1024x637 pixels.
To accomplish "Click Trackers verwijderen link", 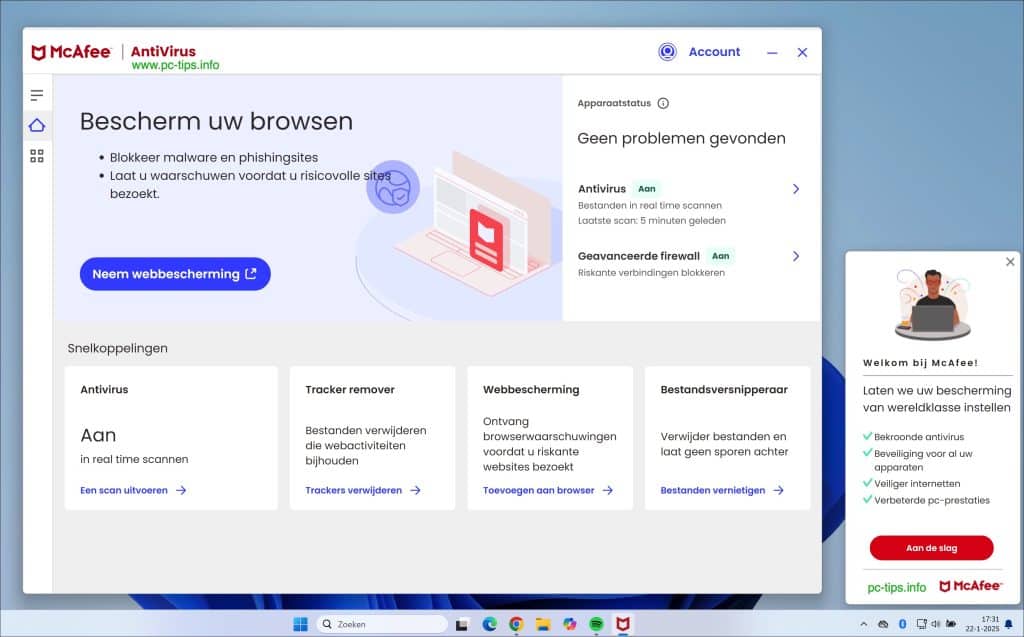I will click(x=353, y=490).
